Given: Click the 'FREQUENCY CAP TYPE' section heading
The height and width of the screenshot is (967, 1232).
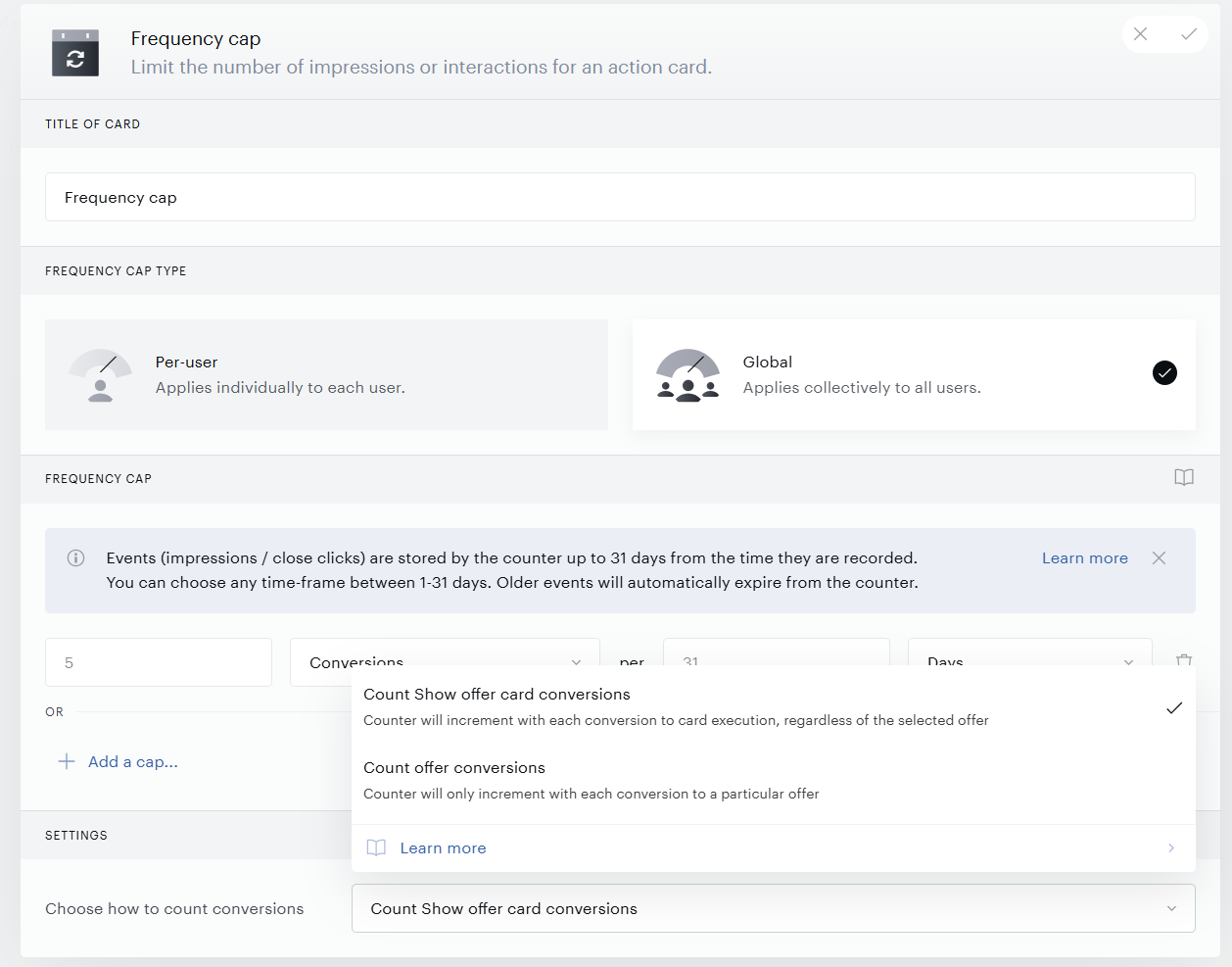Looking at the screenshot, I should [116, 271].
